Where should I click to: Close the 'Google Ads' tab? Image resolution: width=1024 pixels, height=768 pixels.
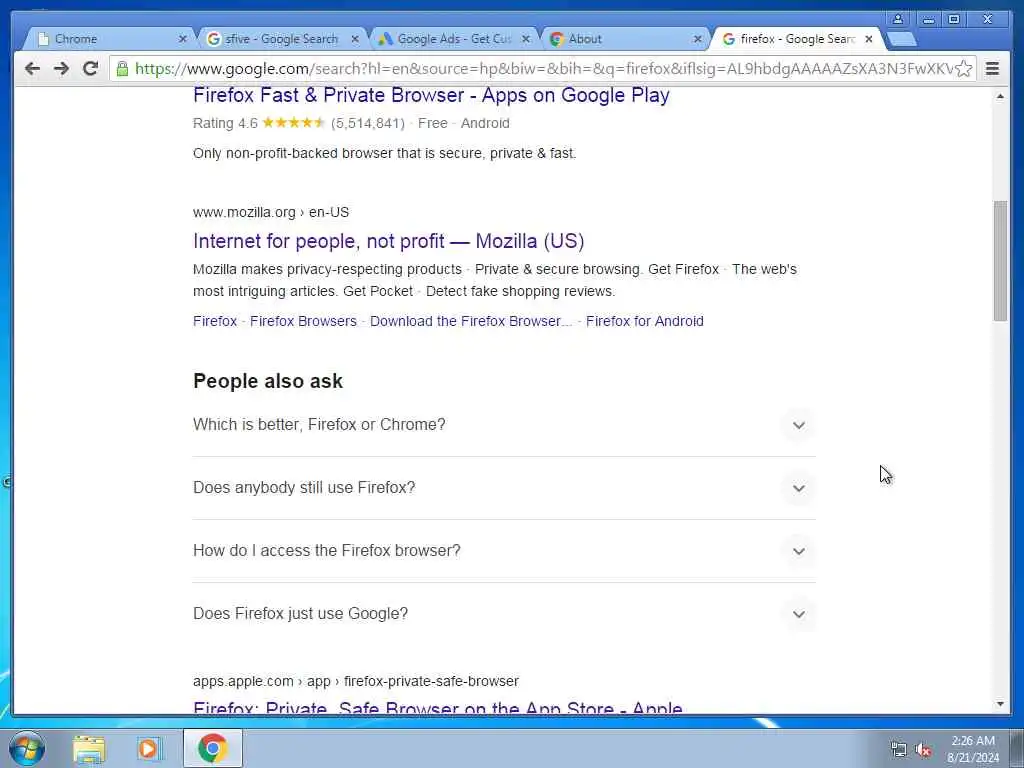[526, 39]
